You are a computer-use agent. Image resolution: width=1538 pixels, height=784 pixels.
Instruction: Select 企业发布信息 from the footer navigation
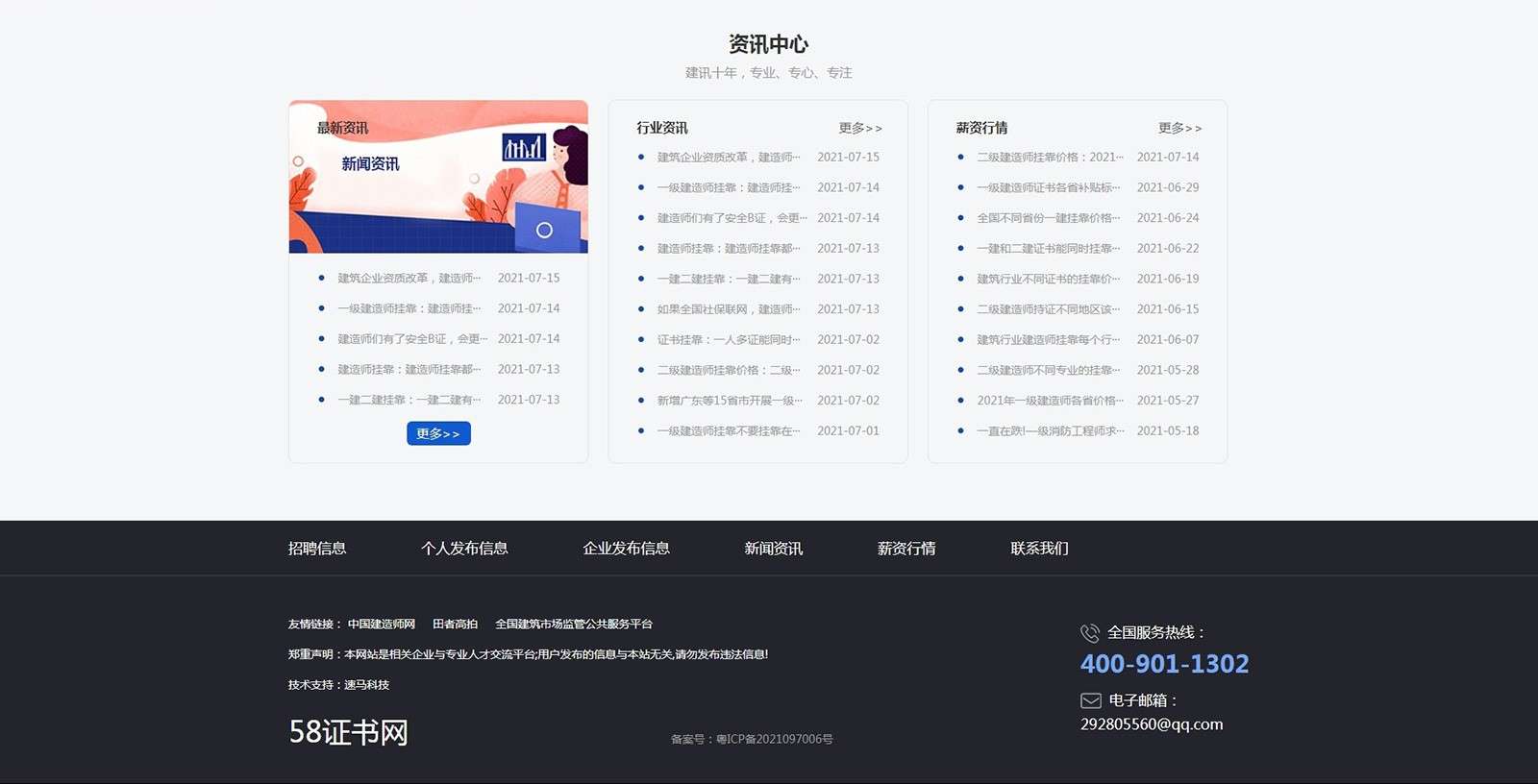(626, 549)
